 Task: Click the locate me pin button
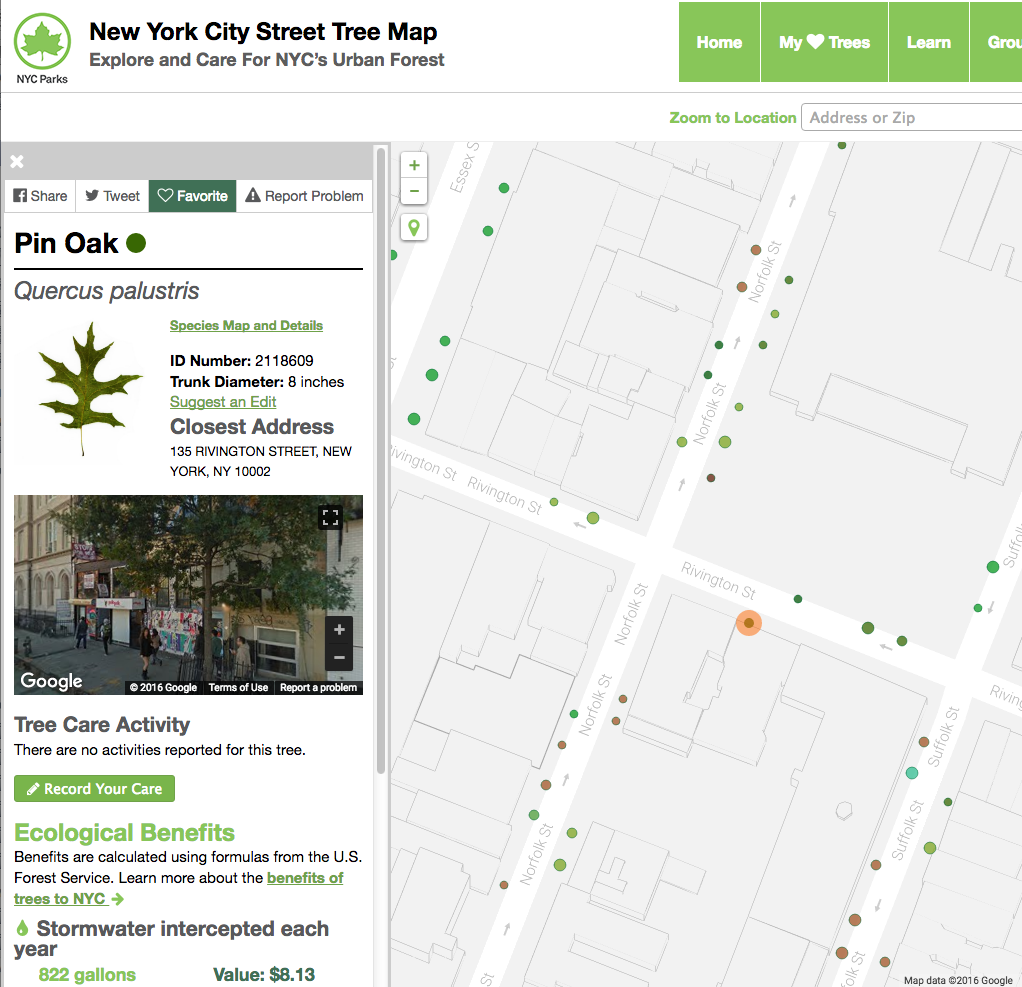[x=414, y=227]
